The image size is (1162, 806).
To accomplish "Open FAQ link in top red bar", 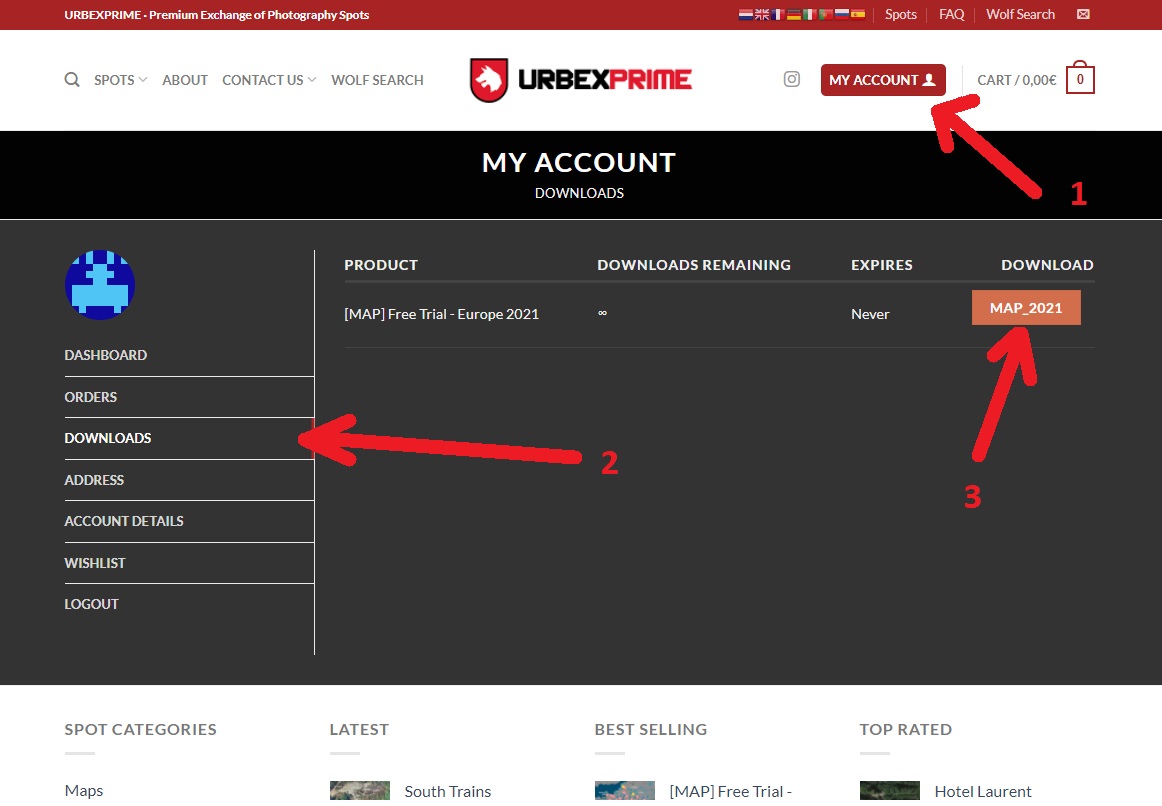I will [x=952, y=14].
